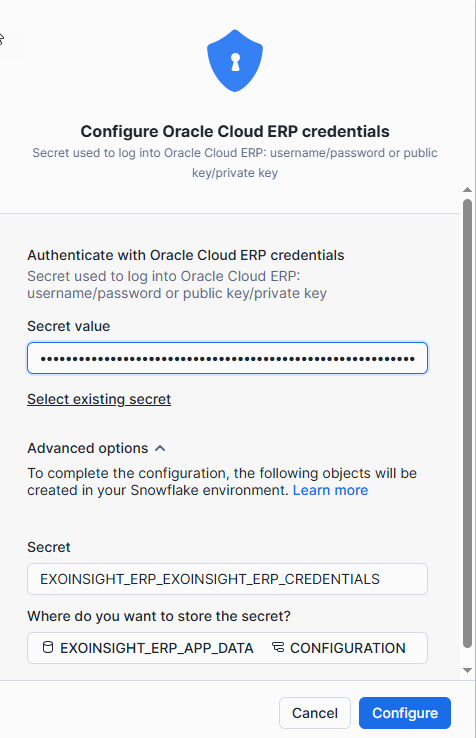This screenshot has height=738, width=476.
Task: Select the CONFIGURATION schema text
Action: point(347,648)
